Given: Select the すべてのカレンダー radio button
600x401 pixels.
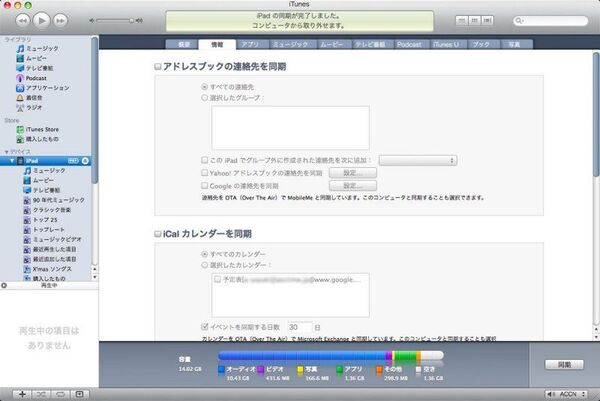Looking at the screenshot, I should [205, 254].
